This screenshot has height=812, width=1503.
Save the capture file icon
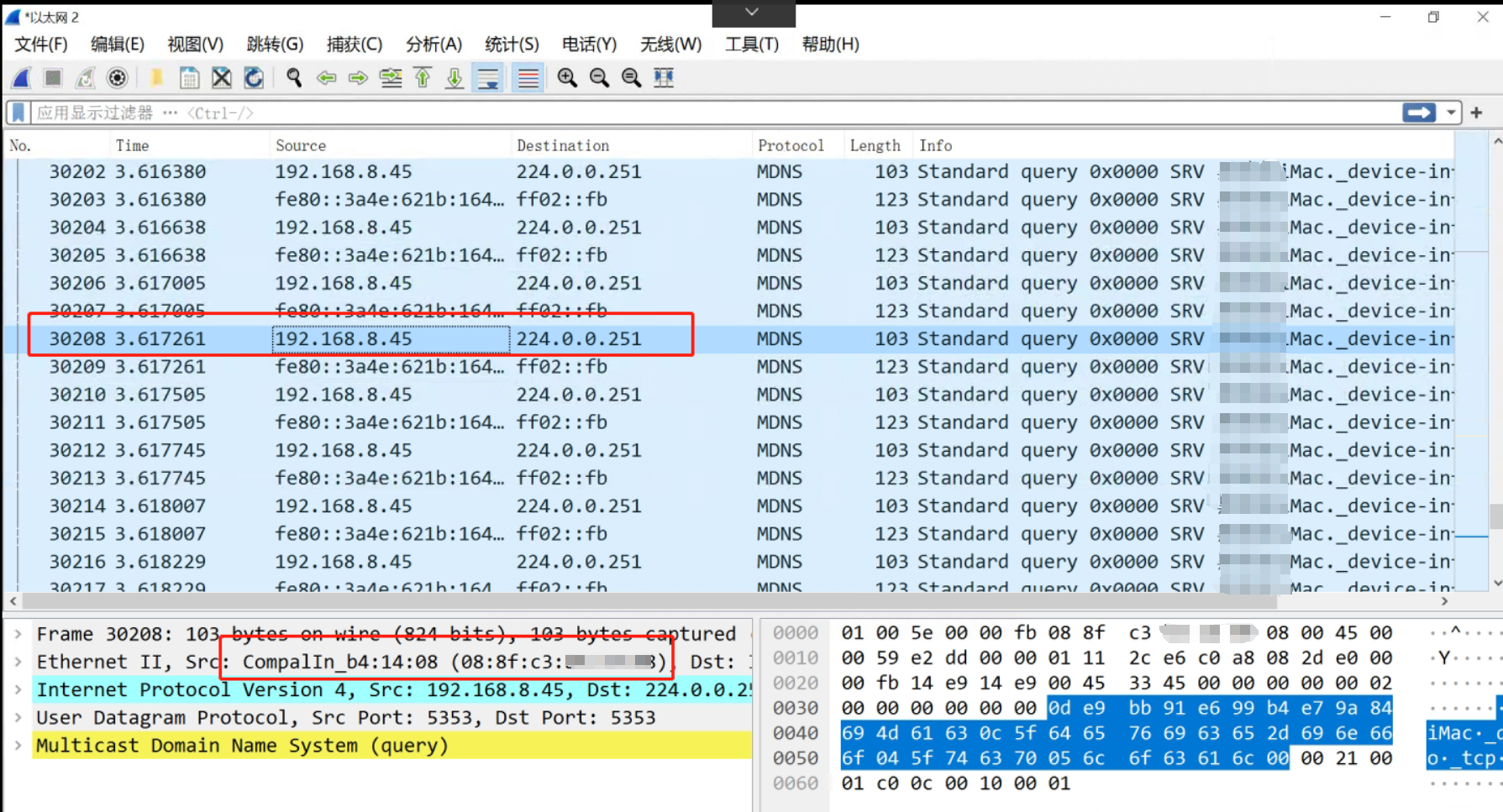tap(189, 78)
